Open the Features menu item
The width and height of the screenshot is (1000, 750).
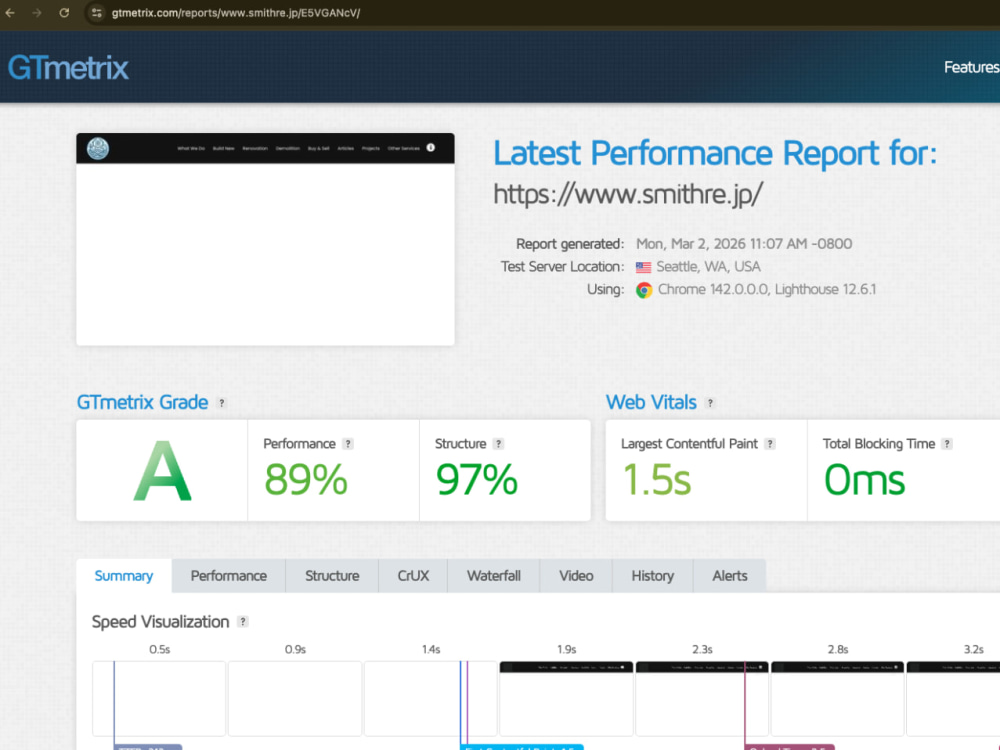point(971,67)
